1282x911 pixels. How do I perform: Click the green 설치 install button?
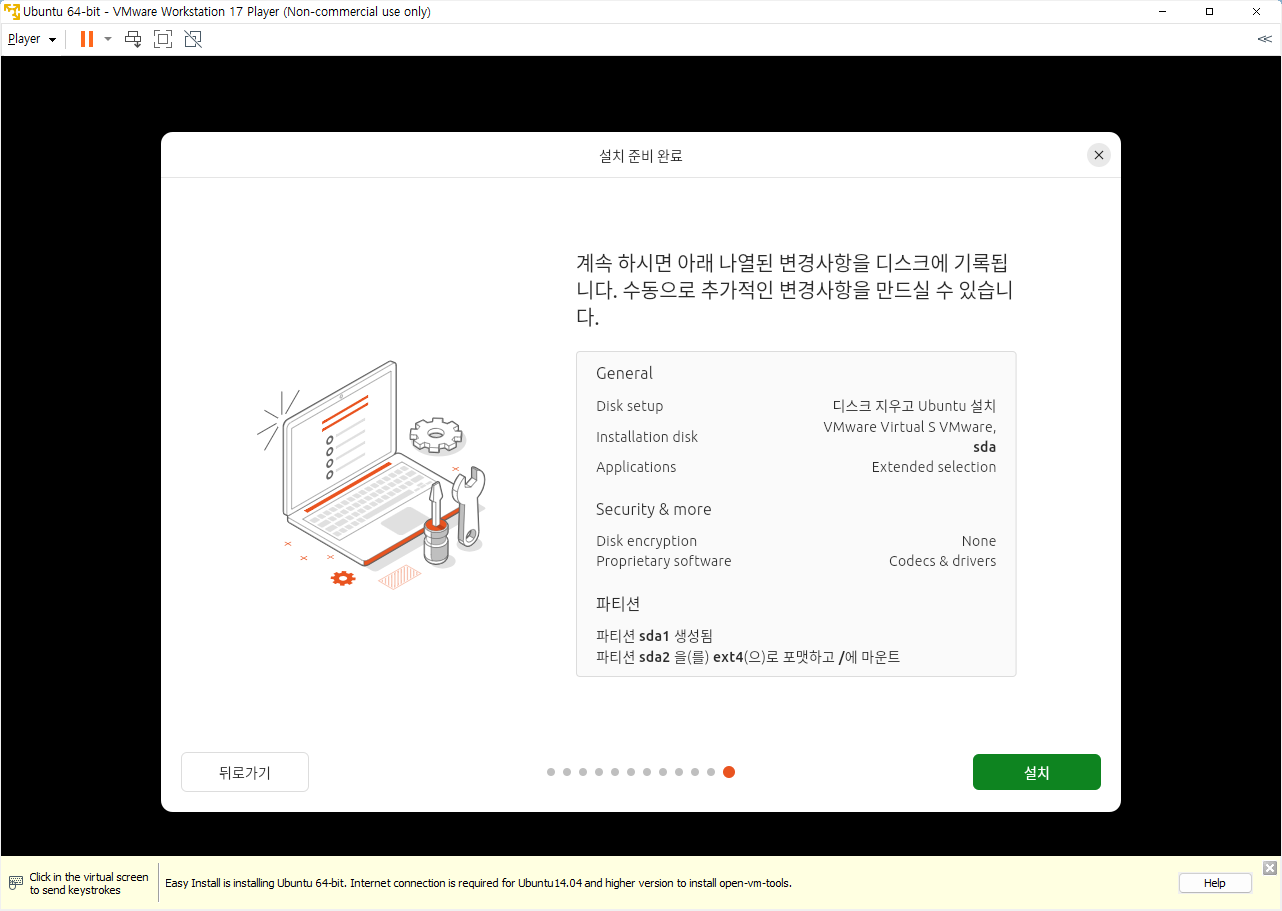click(1036, 772)
